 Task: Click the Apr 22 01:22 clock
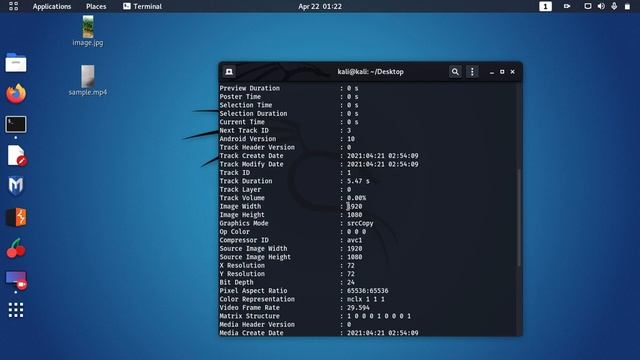(320, 7)
